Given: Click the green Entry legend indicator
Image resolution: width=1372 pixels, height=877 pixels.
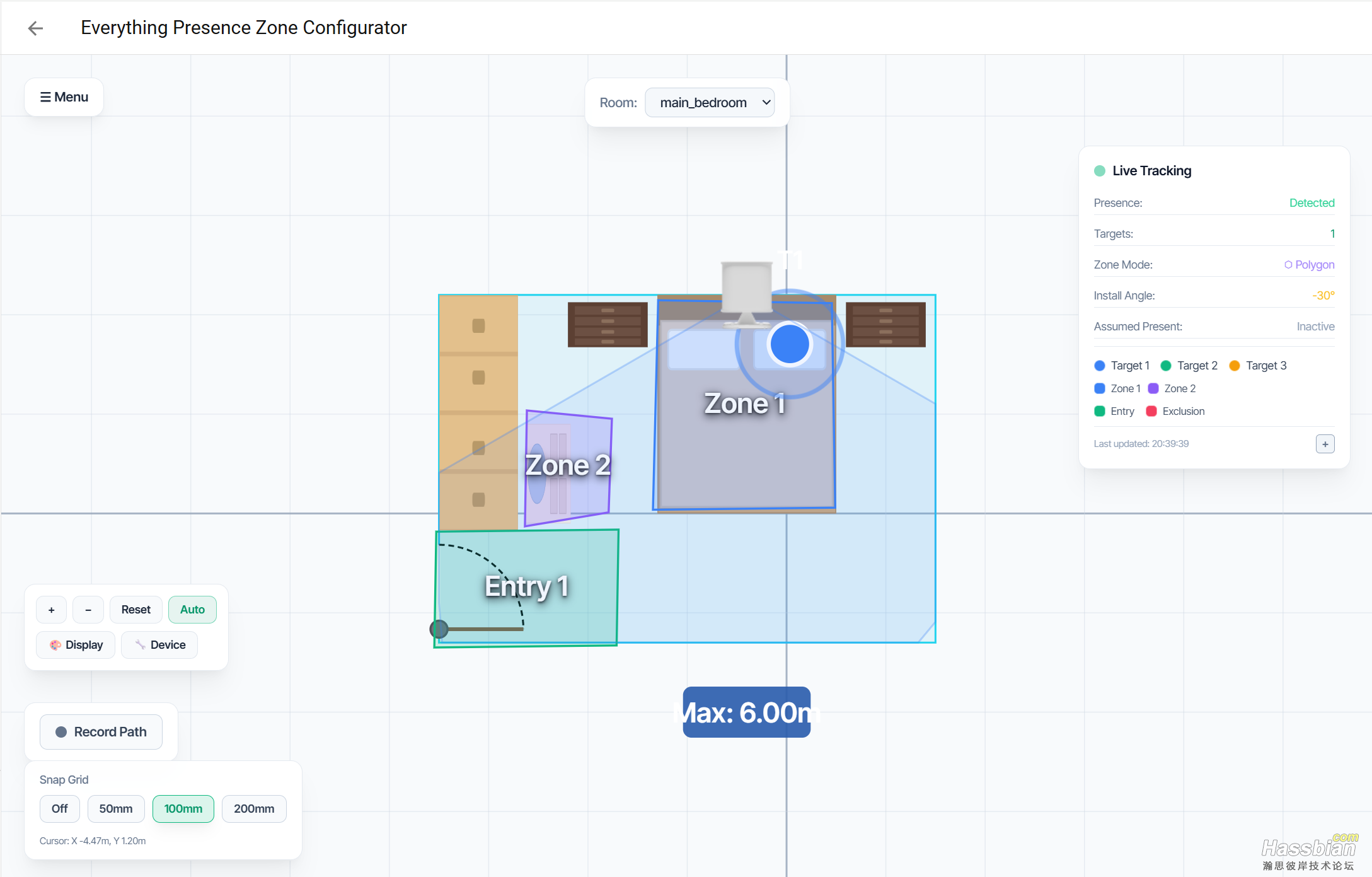Looking at the screenshot, I should (1099, 410).
